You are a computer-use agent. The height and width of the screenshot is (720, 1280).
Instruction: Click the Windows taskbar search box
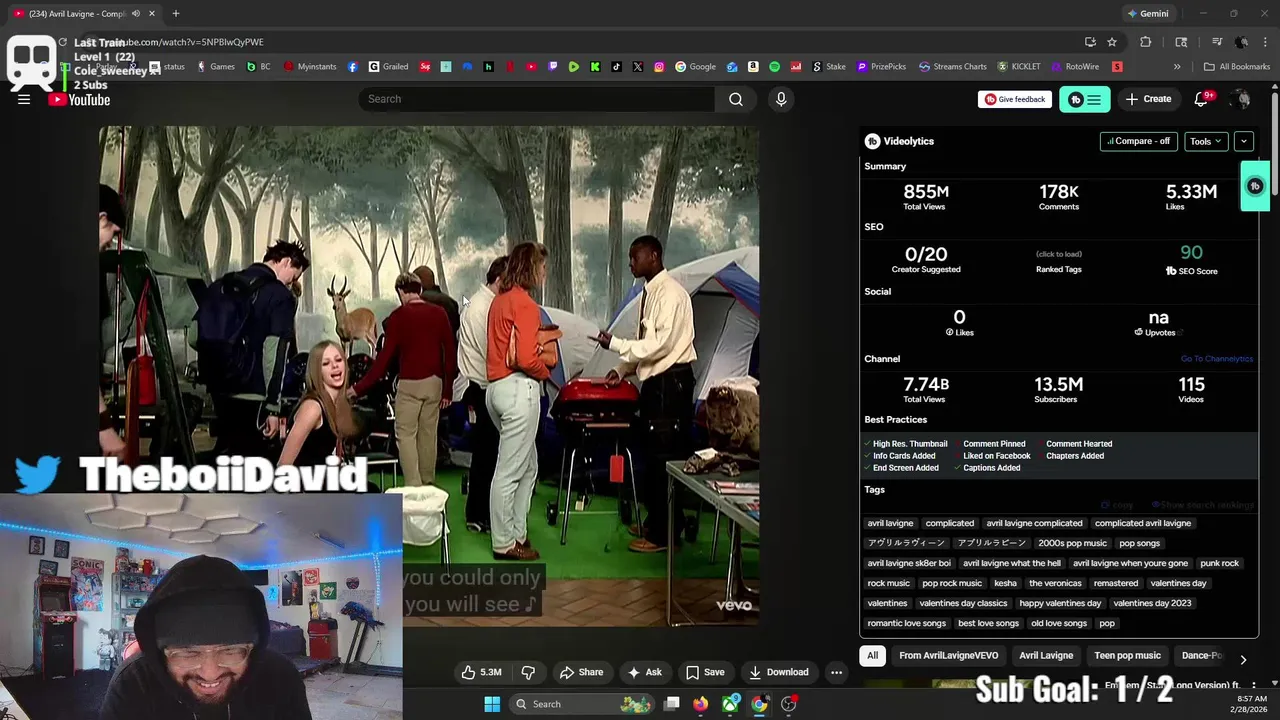point(580,704)
